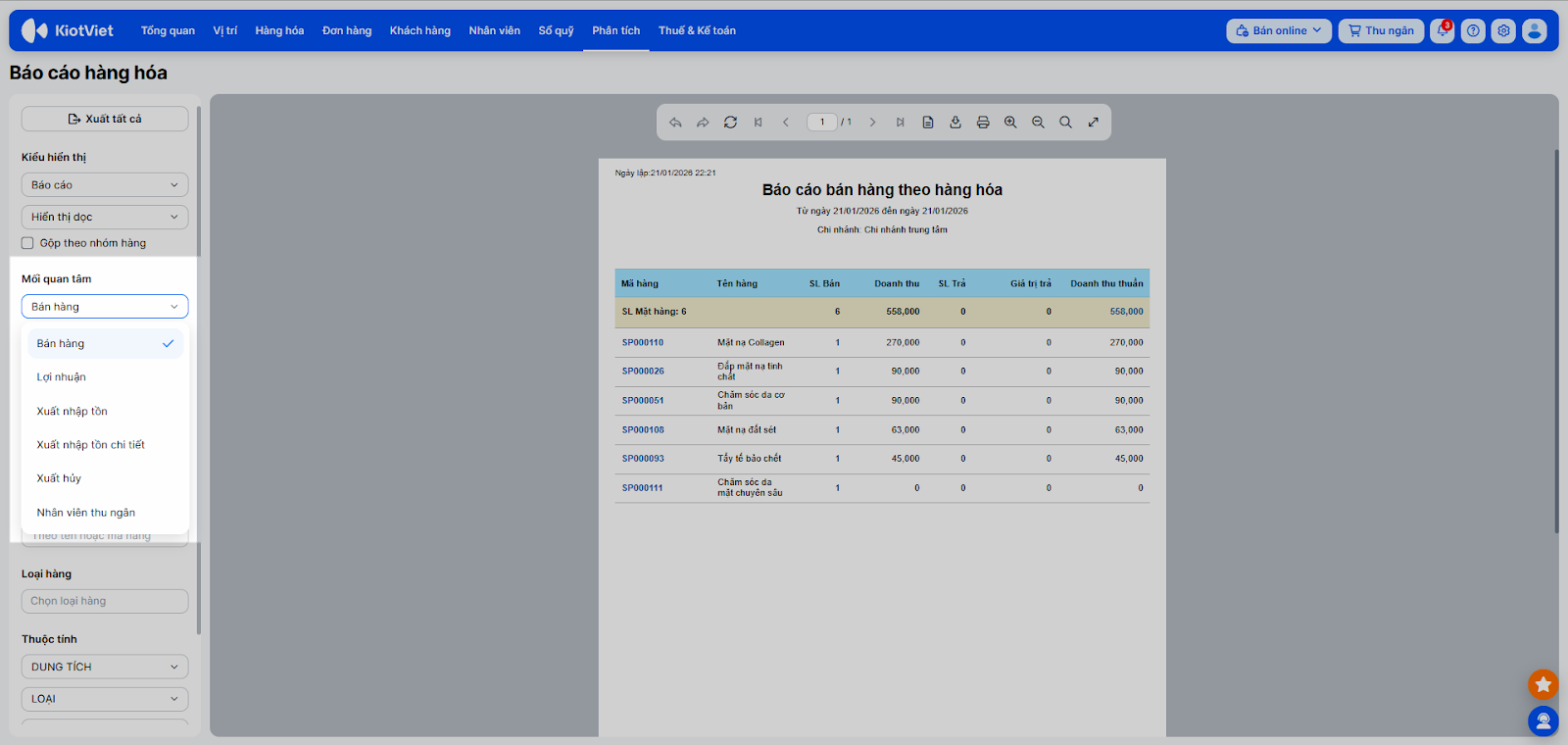
Task: Open the settings gear in header
Action: click(1503, 31)
